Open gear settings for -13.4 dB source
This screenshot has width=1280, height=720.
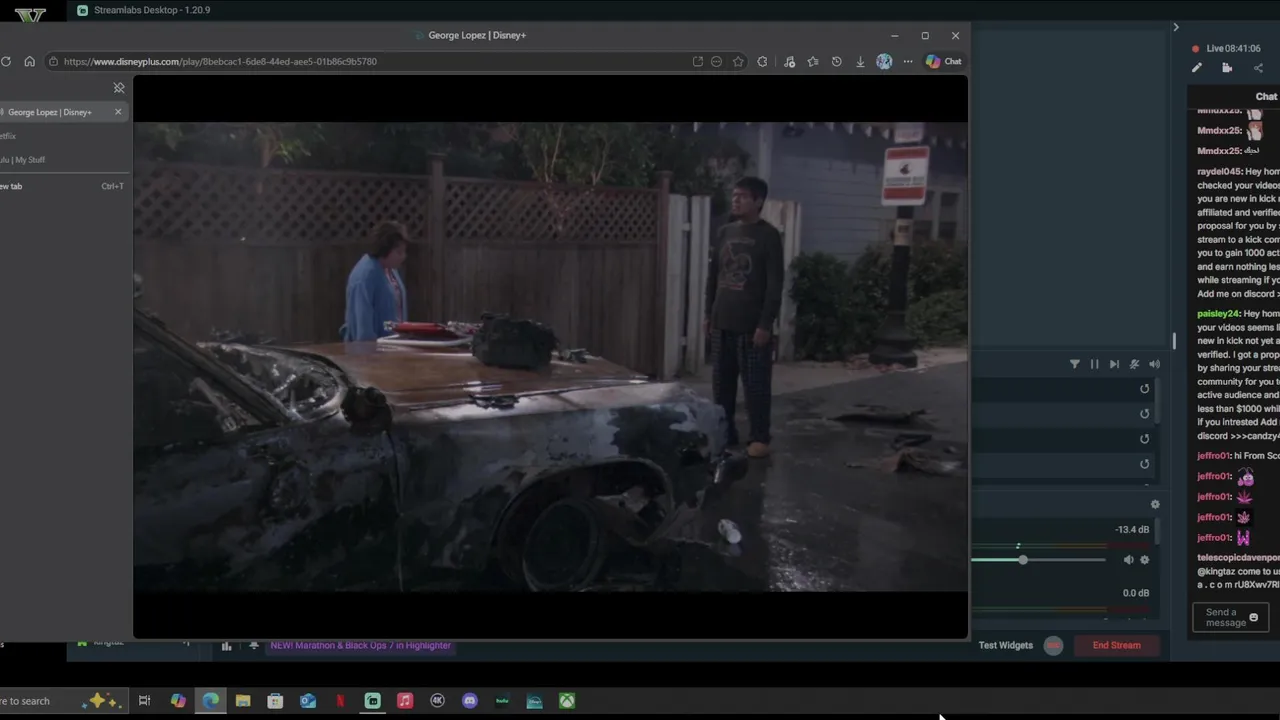point(1145,560)
